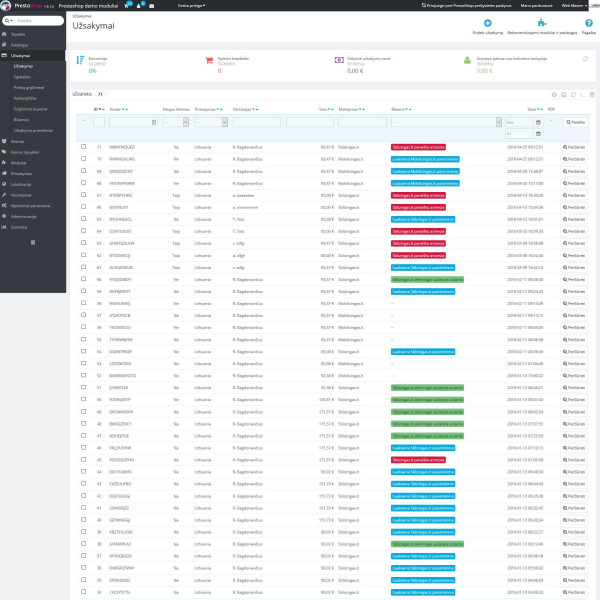The image size is (600, 600).
Task: Open the messages envelope icon in header
Action: tap(152, 5)
